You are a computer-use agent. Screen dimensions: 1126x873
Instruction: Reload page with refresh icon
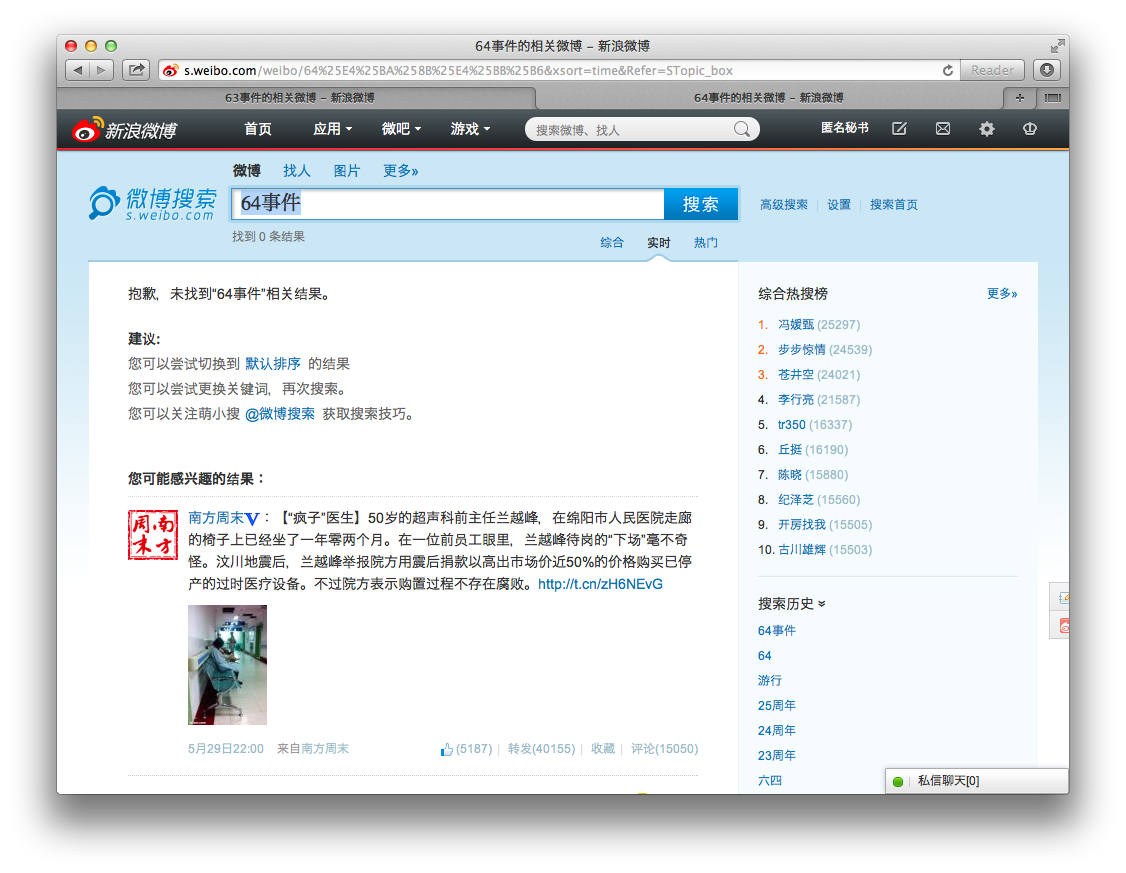tap(948, 70)
